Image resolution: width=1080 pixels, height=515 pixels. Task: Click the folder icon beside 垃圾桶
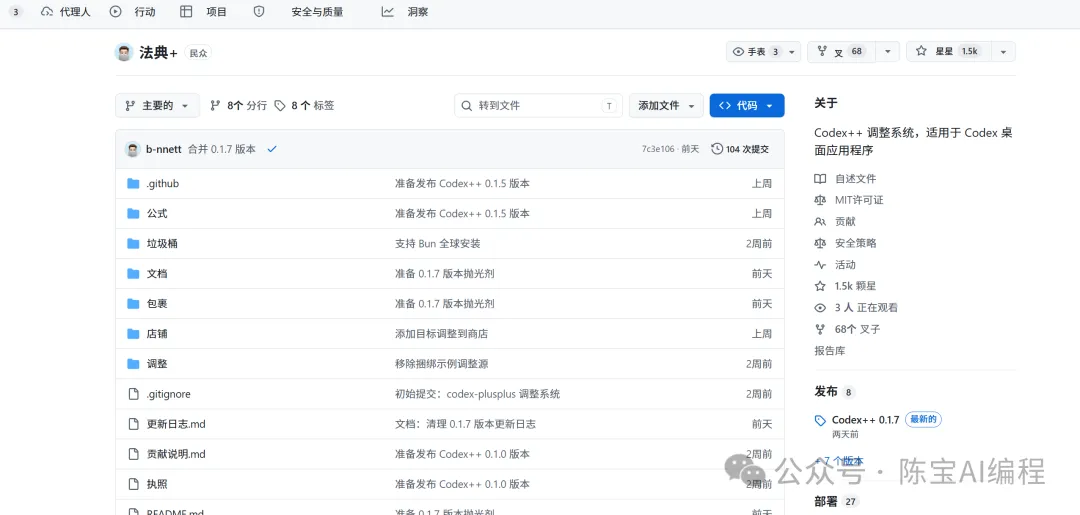(x=134, y=244)
